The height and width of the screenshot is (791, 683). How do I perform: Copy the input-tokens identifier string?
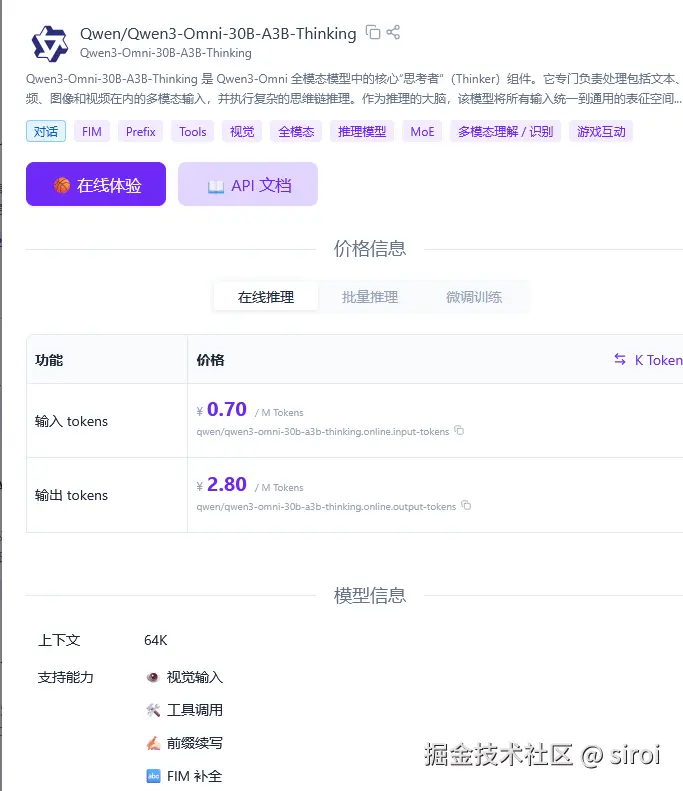pyautogui.click(x=459, y=431)
